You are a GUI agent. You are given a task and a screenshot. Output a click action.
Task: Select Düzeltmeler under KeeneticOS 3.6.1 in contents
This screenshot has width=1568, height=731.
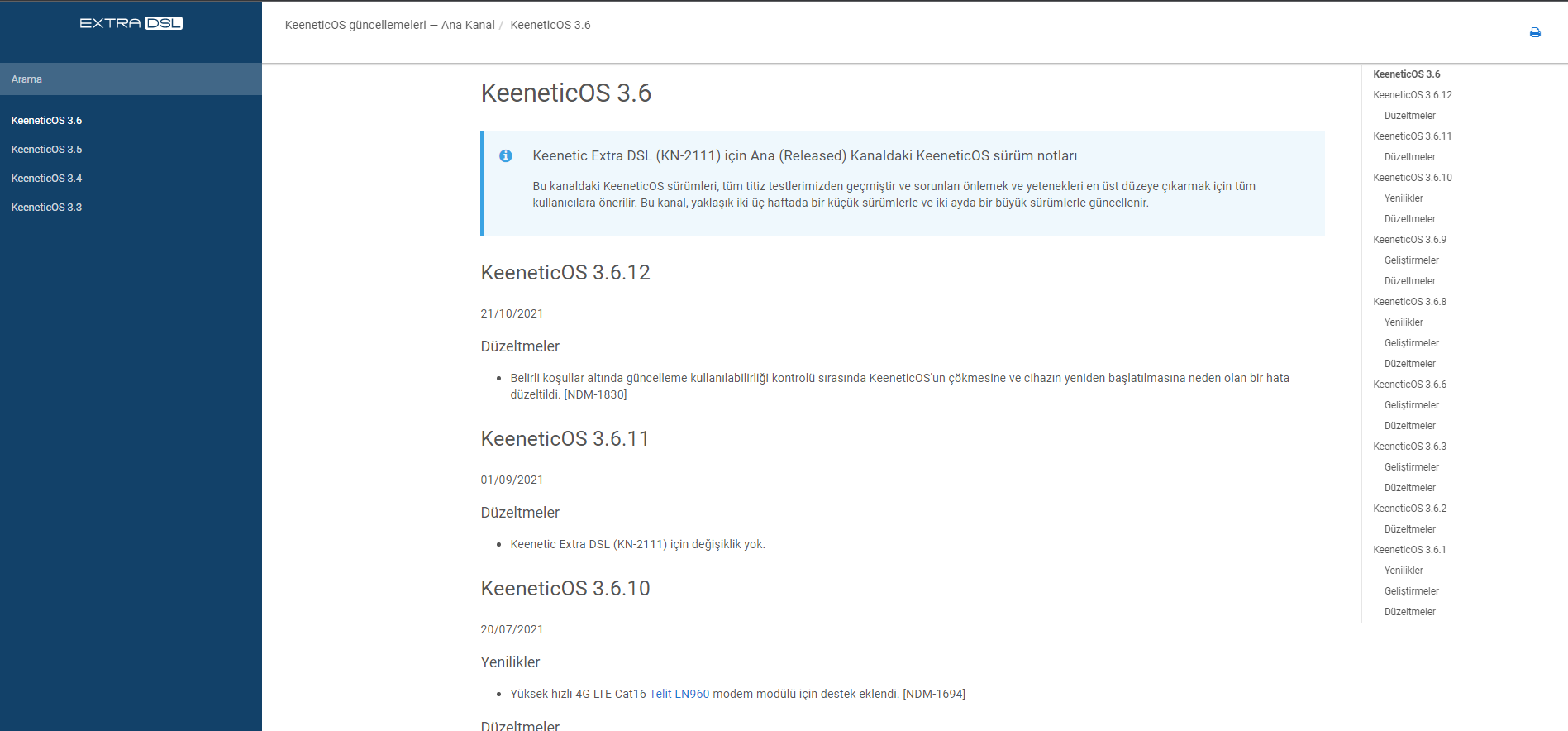pos(1409,612)
